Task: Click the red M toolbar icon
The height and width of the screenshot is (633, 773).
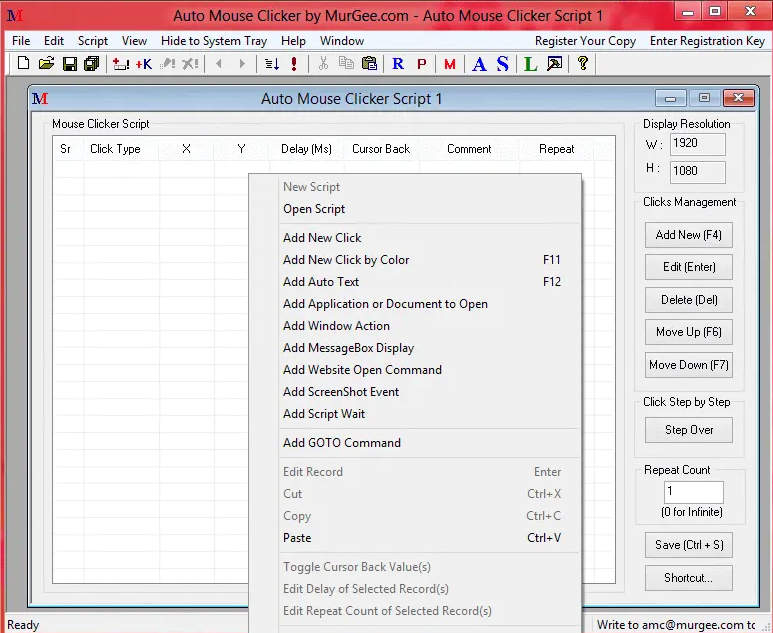Action: 450,64
